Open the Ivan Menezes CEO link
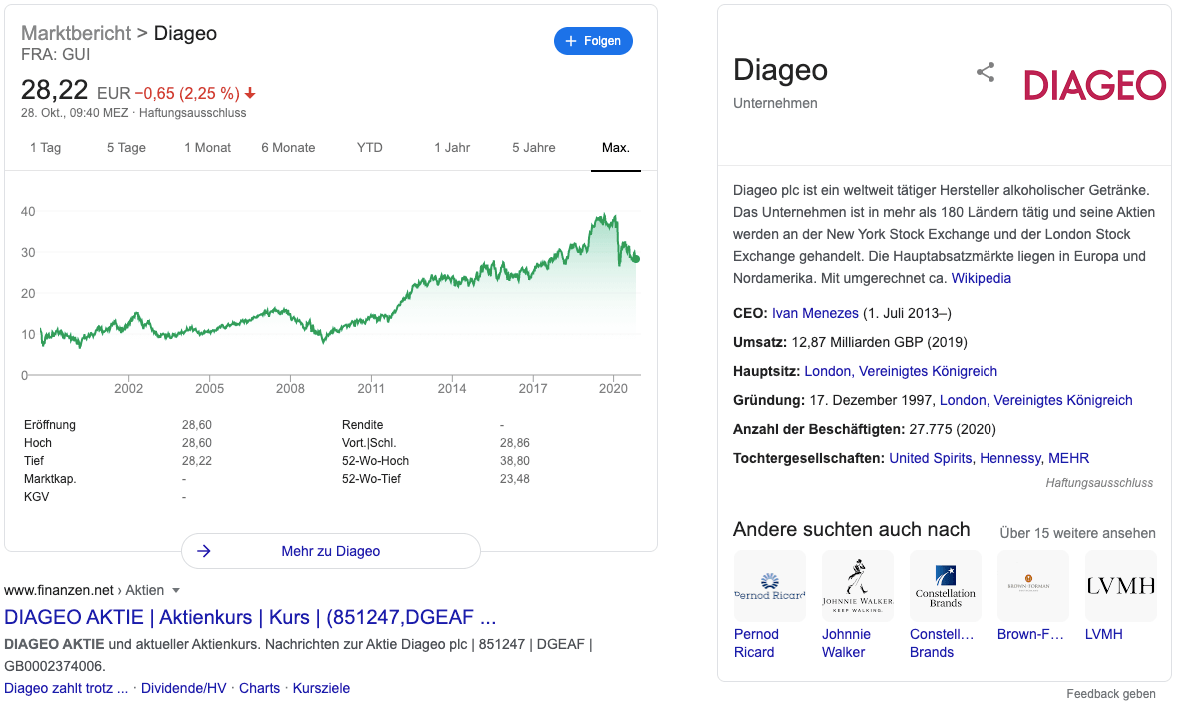 [x=815, y=313]
